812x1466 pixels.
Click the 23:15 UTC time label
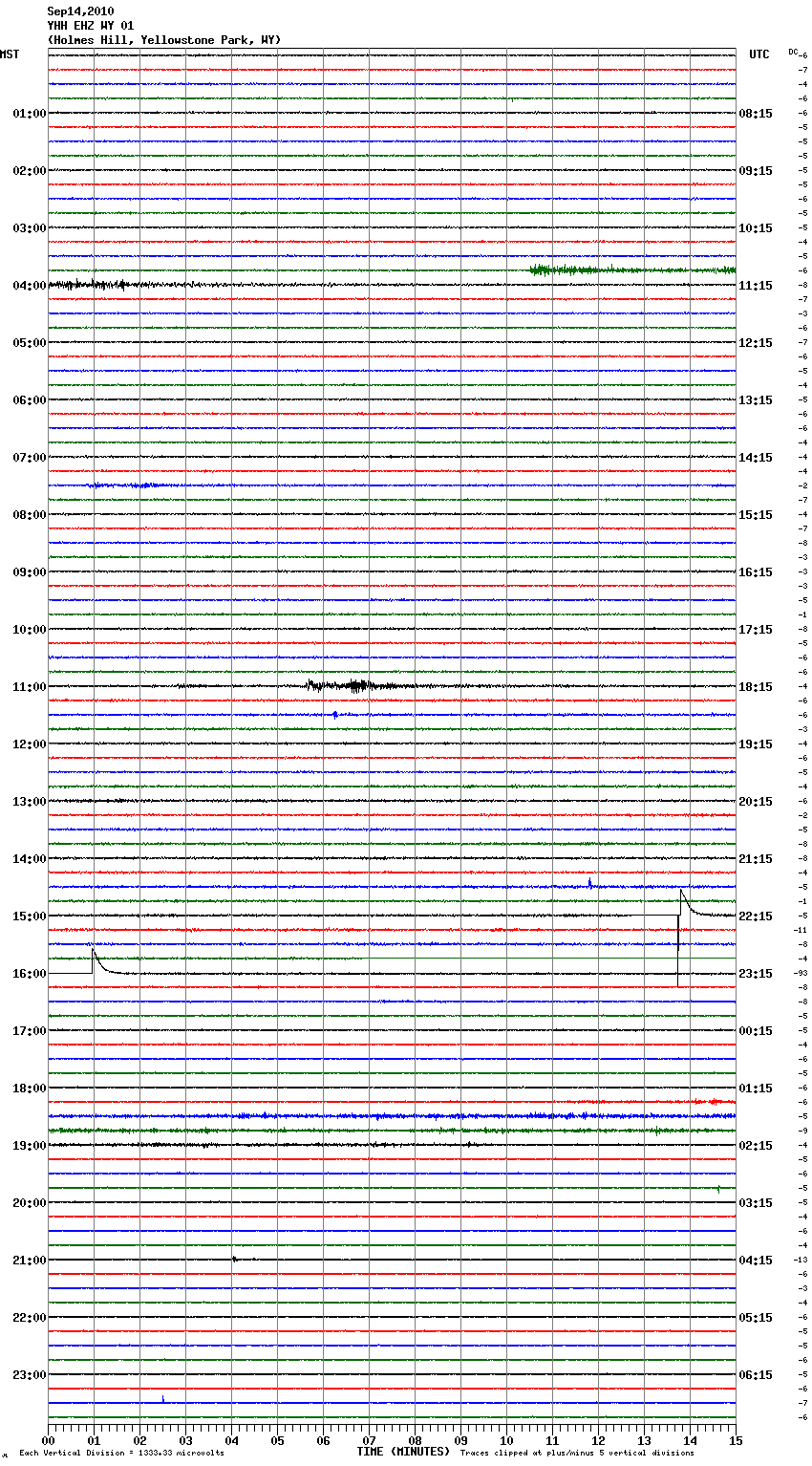(756, 974)
